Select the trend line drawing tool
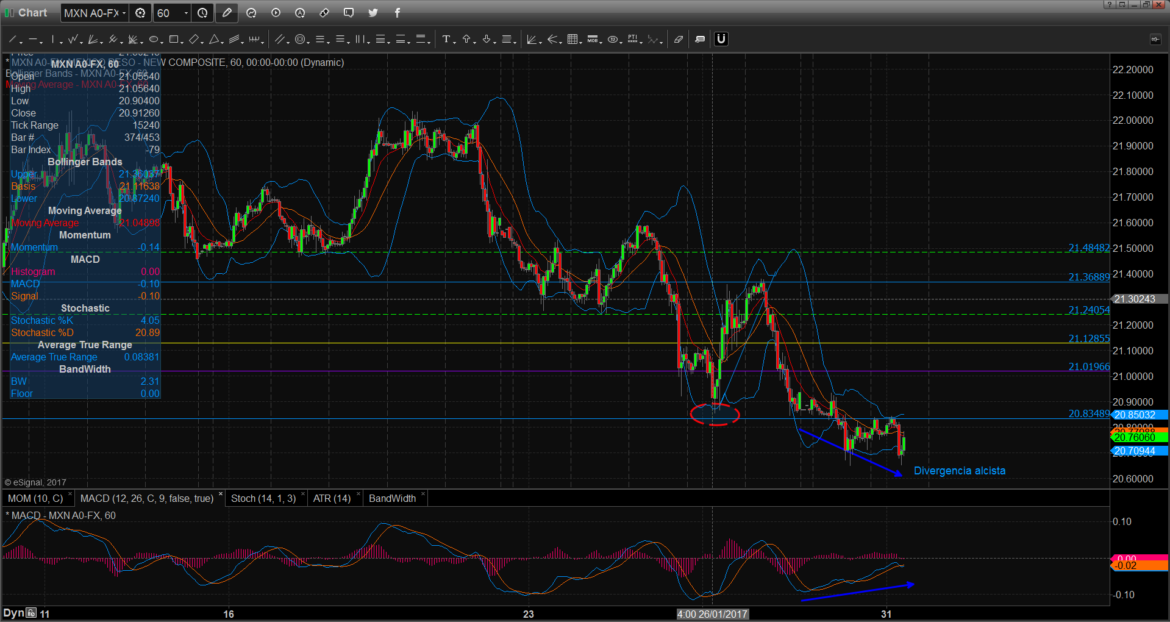The image size is (1170, 622). pos(13,40)
